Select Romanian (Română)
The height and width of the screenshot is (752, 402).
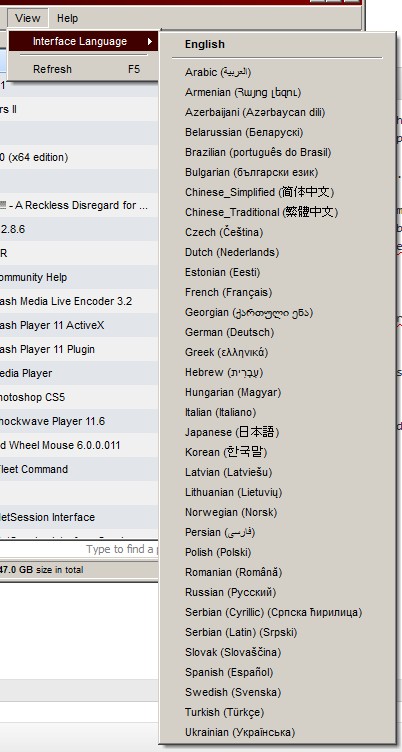coord(277,572)
